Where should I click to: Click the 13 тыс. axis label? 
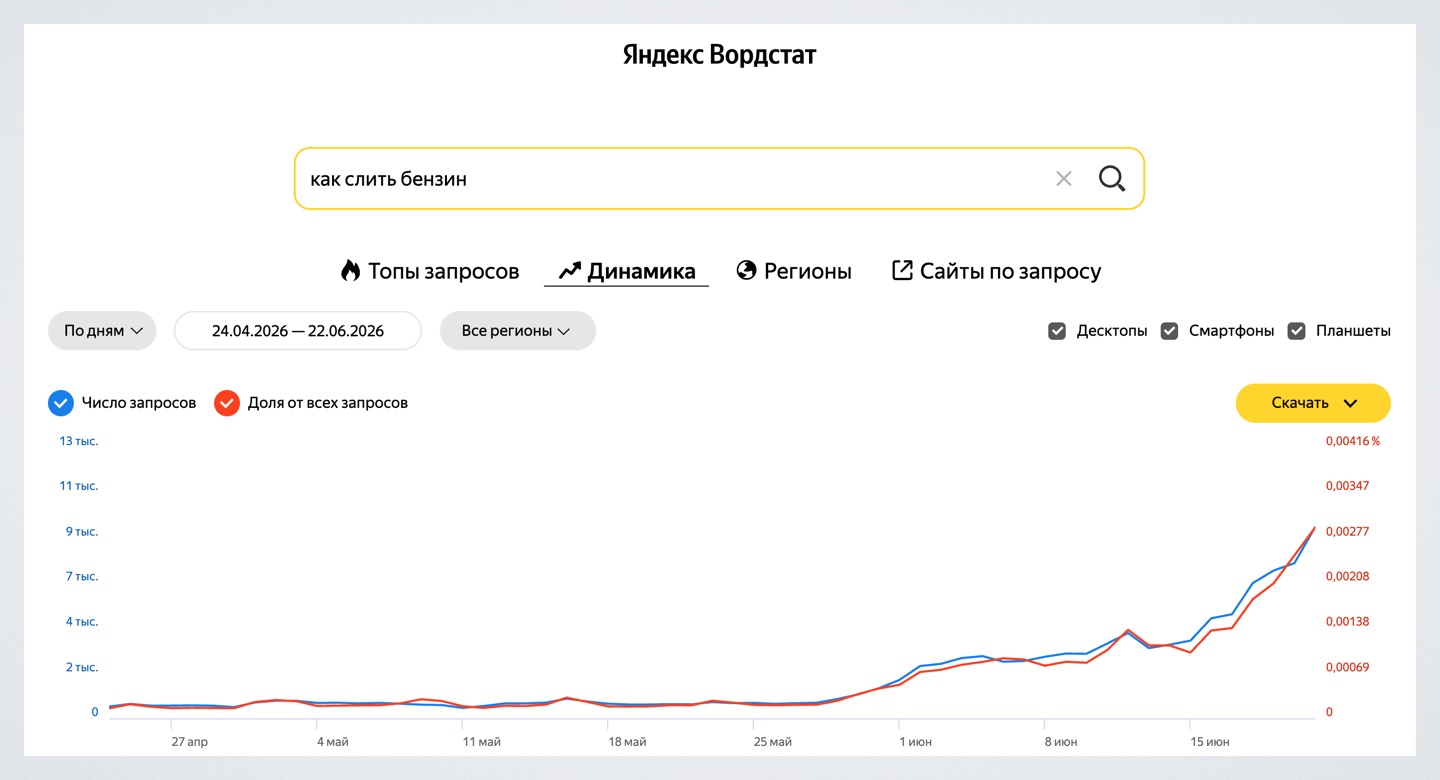pyautogui.click(x=79, y=441)
